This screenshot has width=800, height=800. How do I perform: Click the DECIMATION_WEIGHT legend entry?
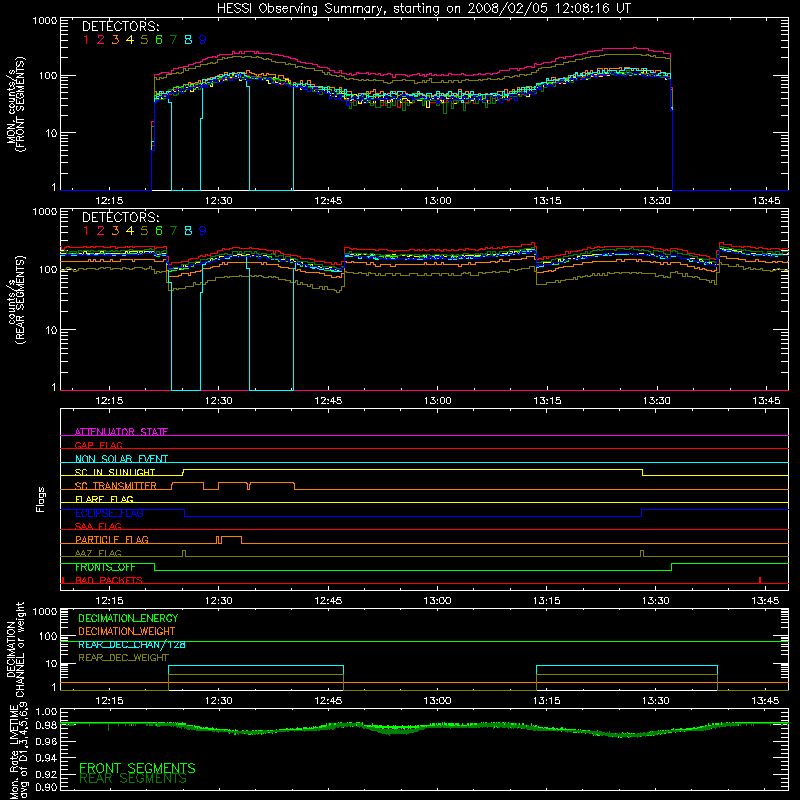127,631
